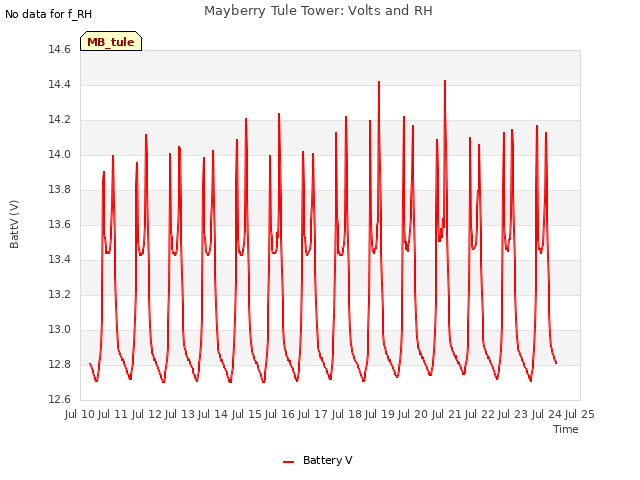This screenshot has width=640, height=480.
Task: Click the 12.6 y-axis tick label
Action: (60, 400)
